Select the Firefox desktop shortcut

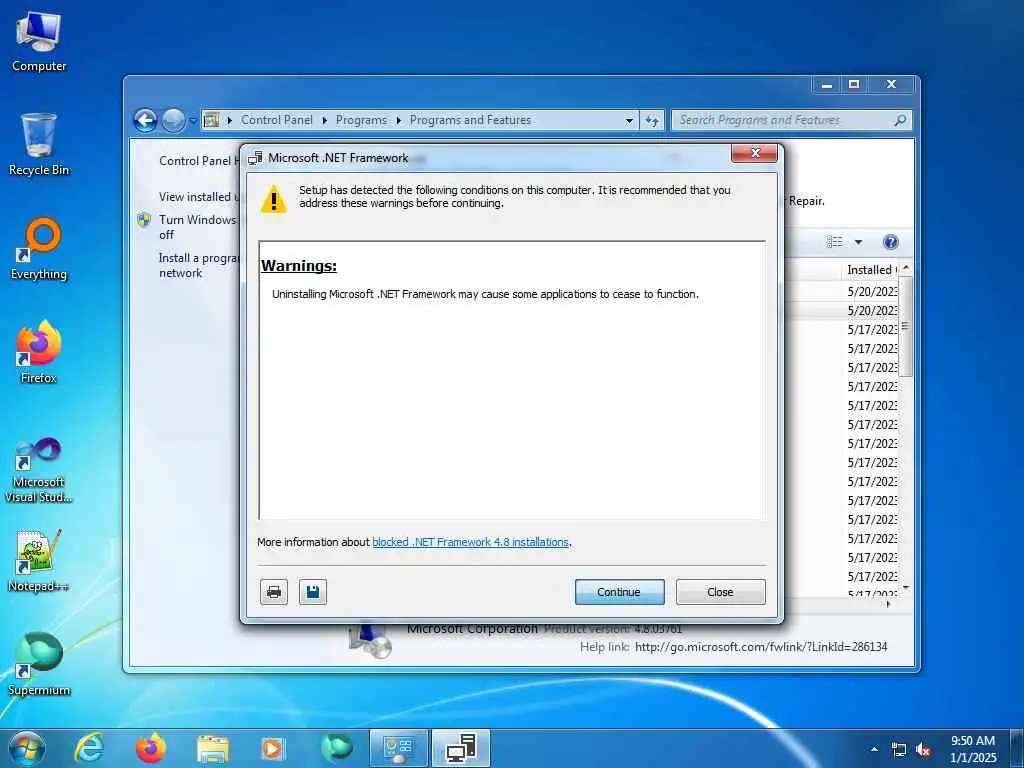coord(39,352)
